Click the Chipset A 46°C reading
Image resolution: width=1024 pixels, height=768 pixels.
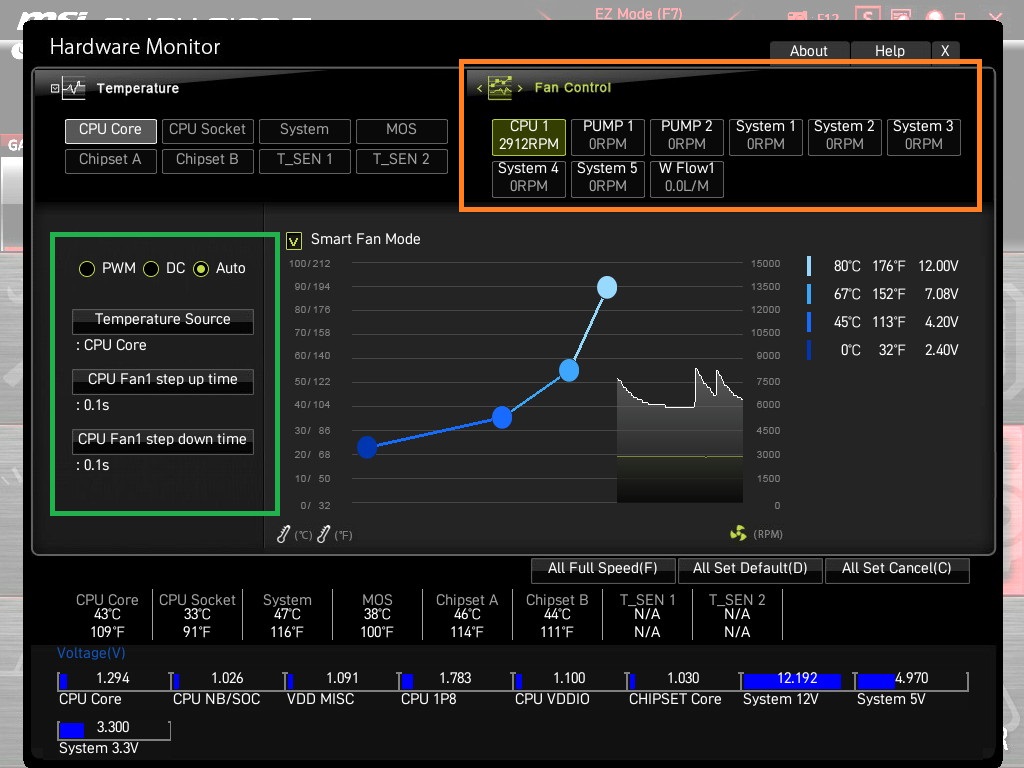pos(467,615)
